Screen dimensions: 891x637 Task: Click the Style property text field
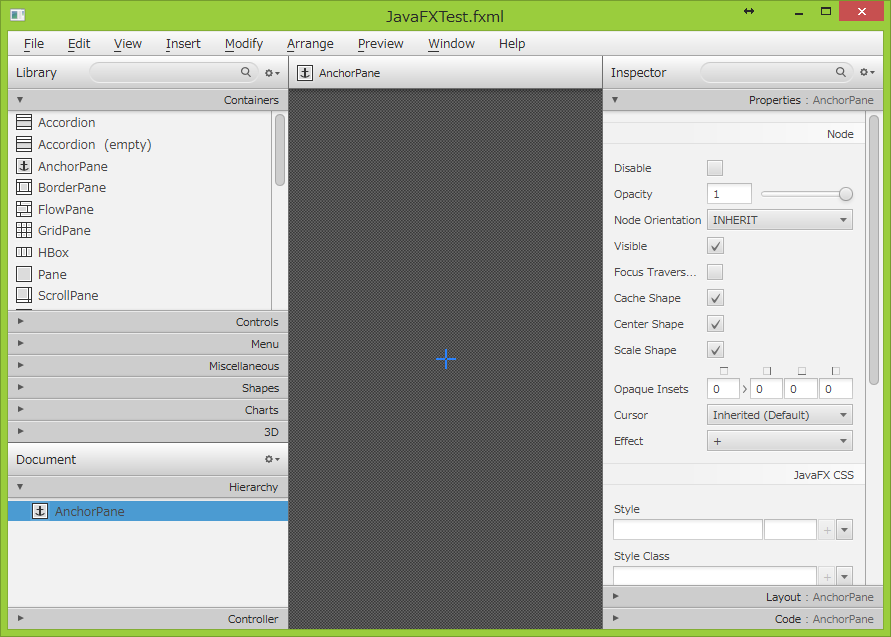click(x=688, y=530)
